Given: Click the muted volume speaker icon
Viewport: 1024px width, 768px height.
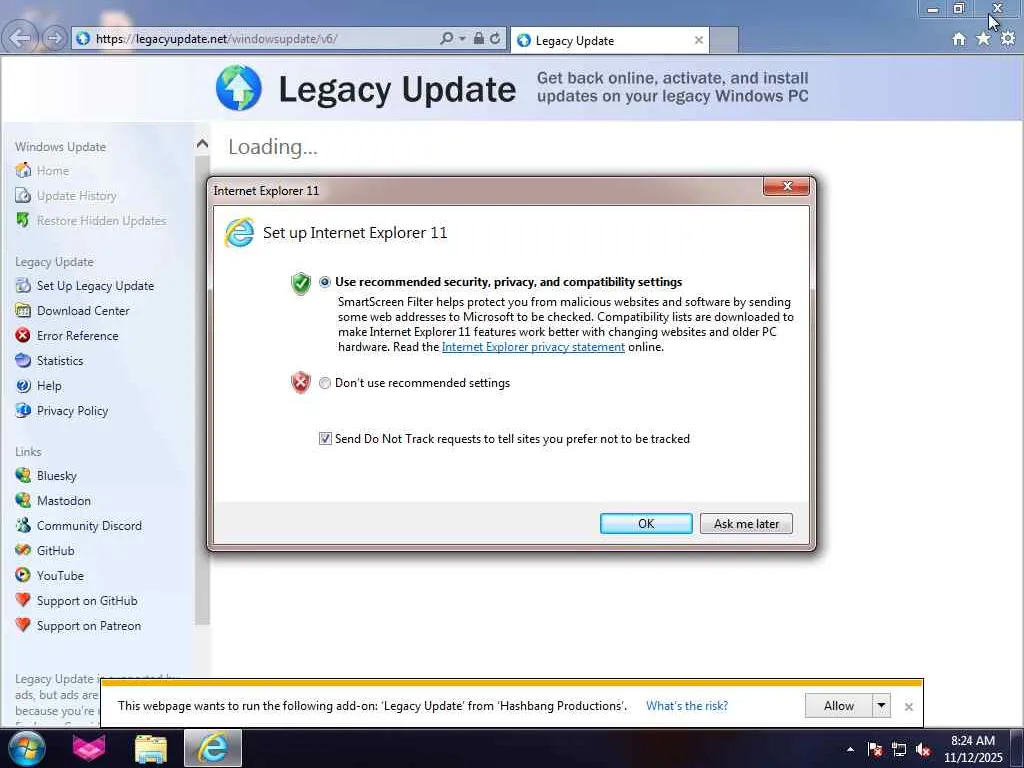Looking at the screenshot, I should [923, 750].
